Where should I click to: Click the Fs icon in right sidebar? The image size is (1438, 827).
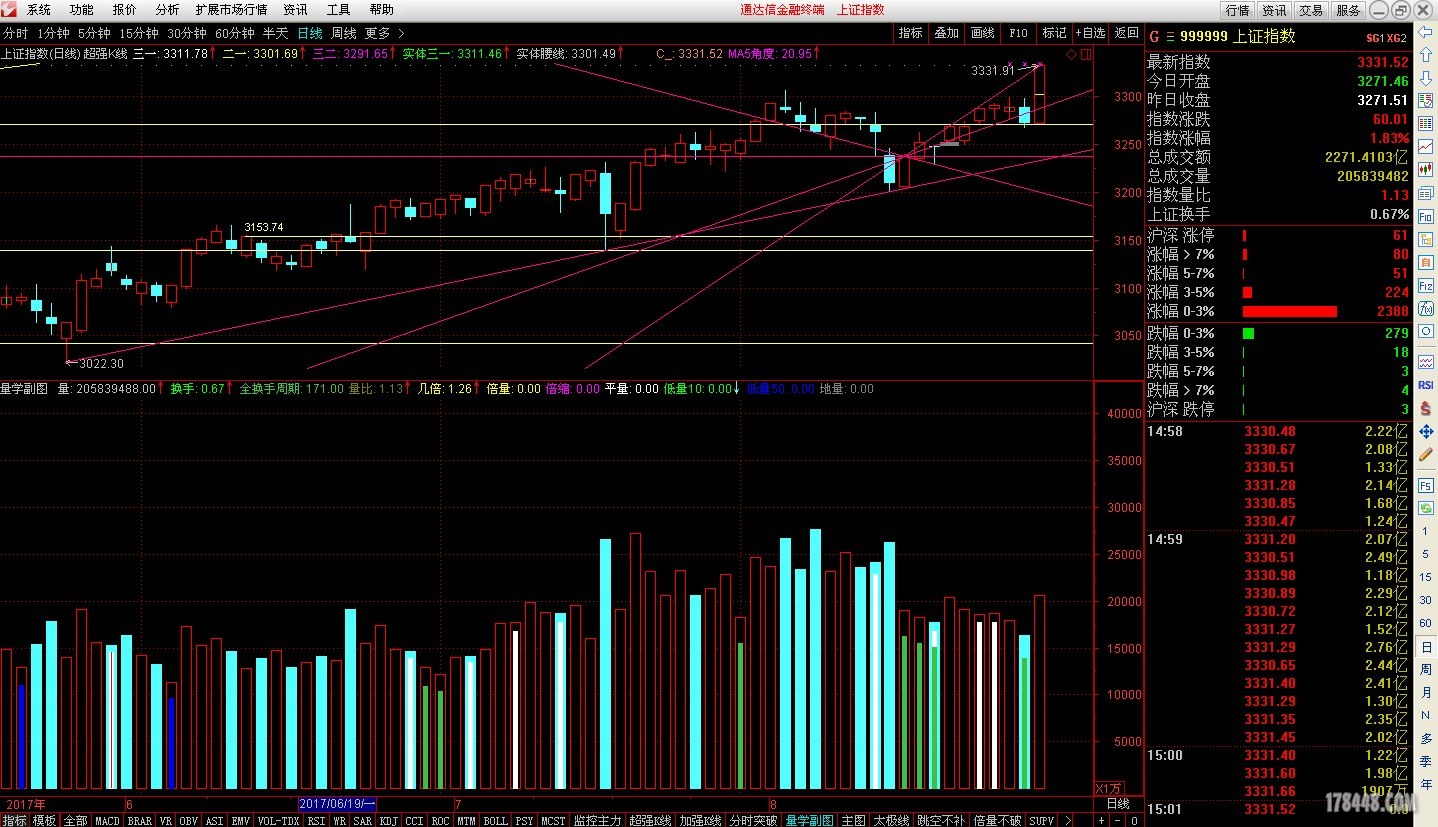pos(1425,484)
